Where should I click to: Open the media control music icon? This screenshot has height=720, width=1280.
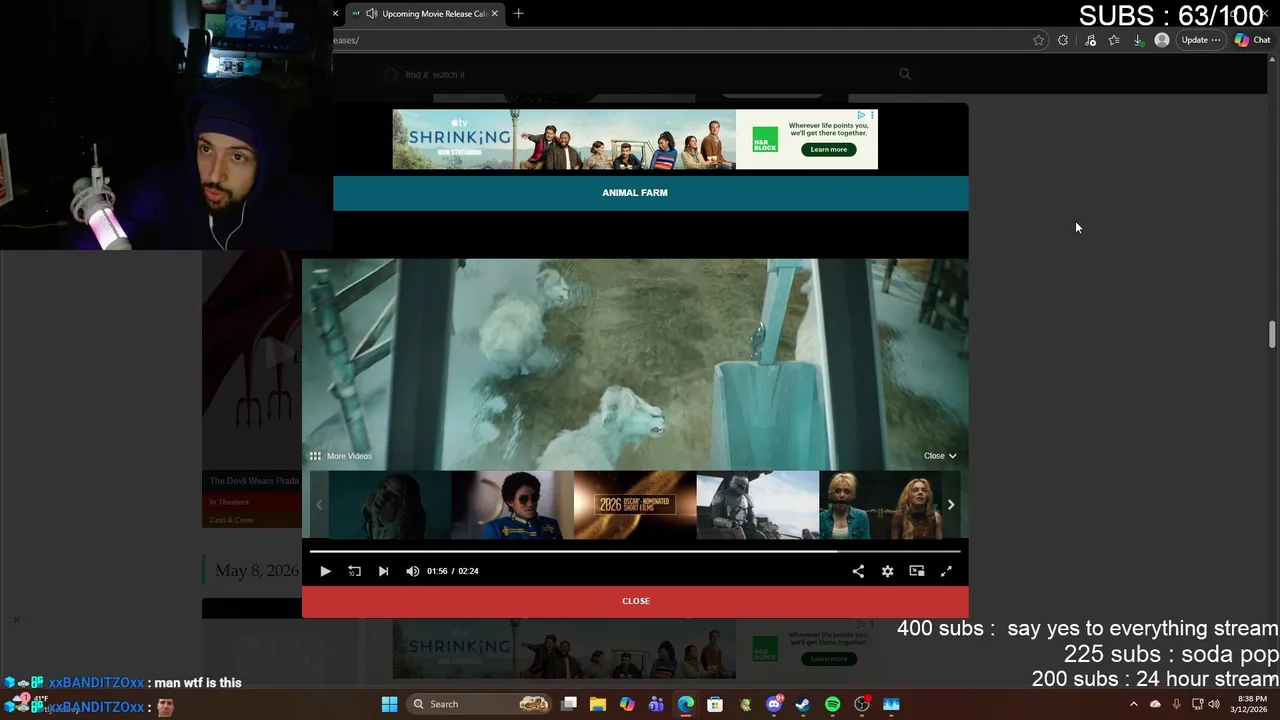(1090, 40)
